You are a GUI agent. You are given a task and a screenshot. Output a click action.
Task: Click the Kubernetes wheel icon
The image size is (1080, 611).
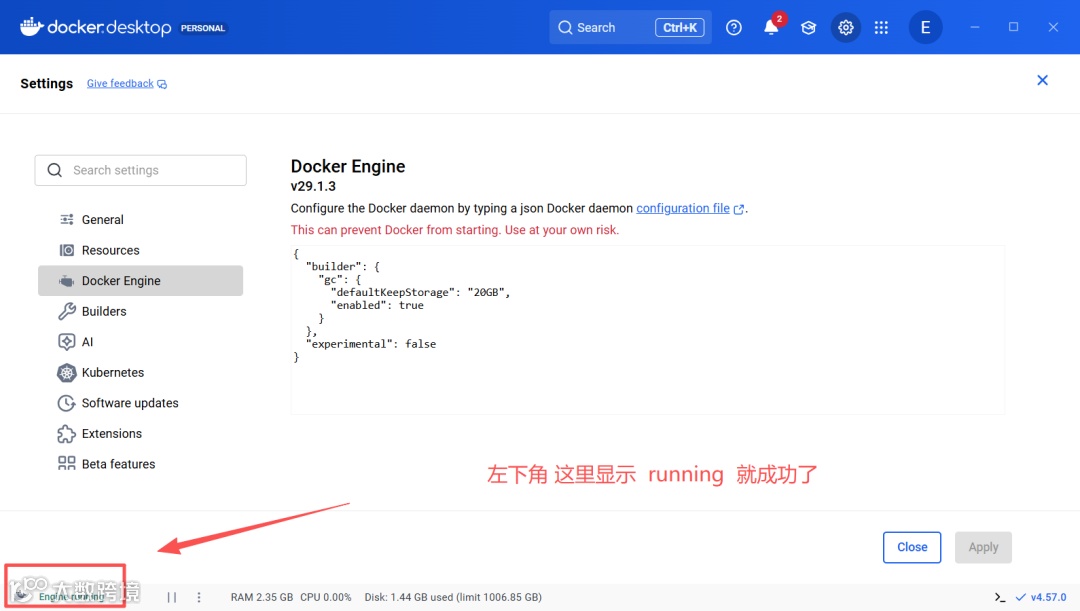(x=67, y=373)
